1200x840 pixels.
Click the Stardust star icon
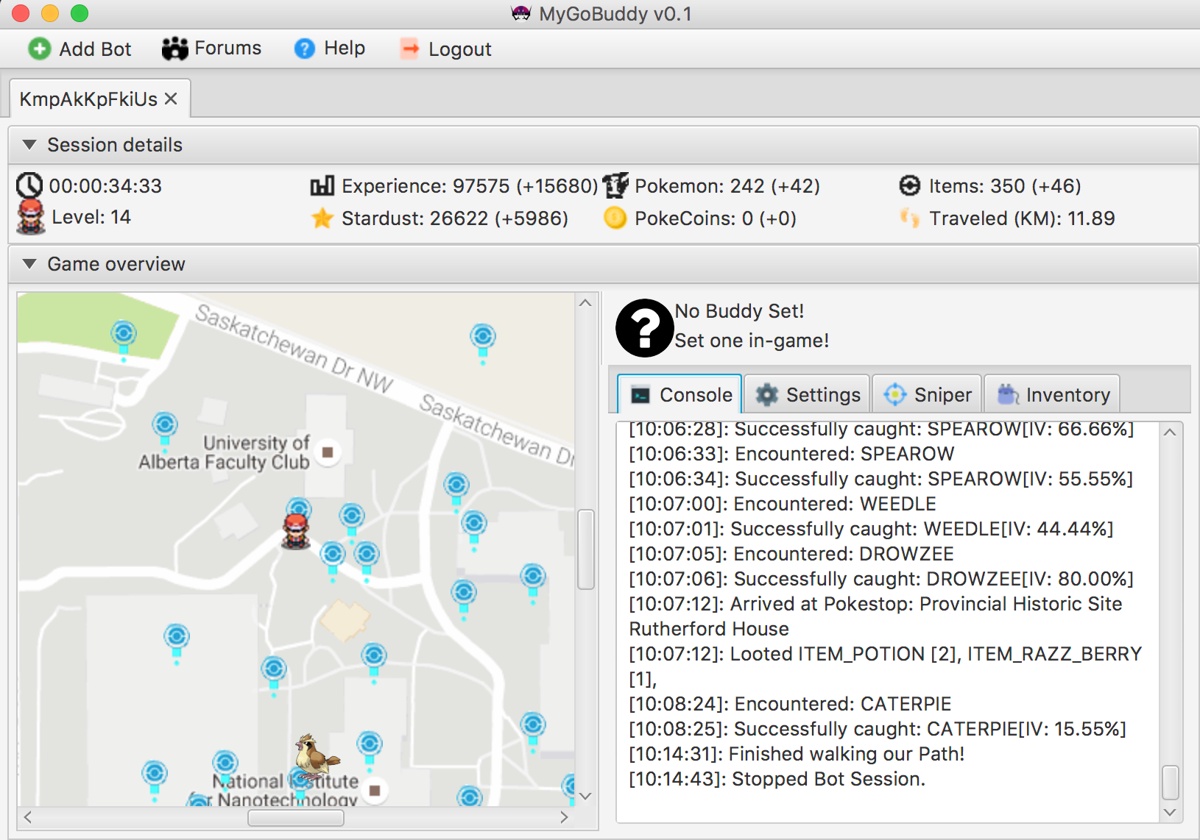pos(322,218)
